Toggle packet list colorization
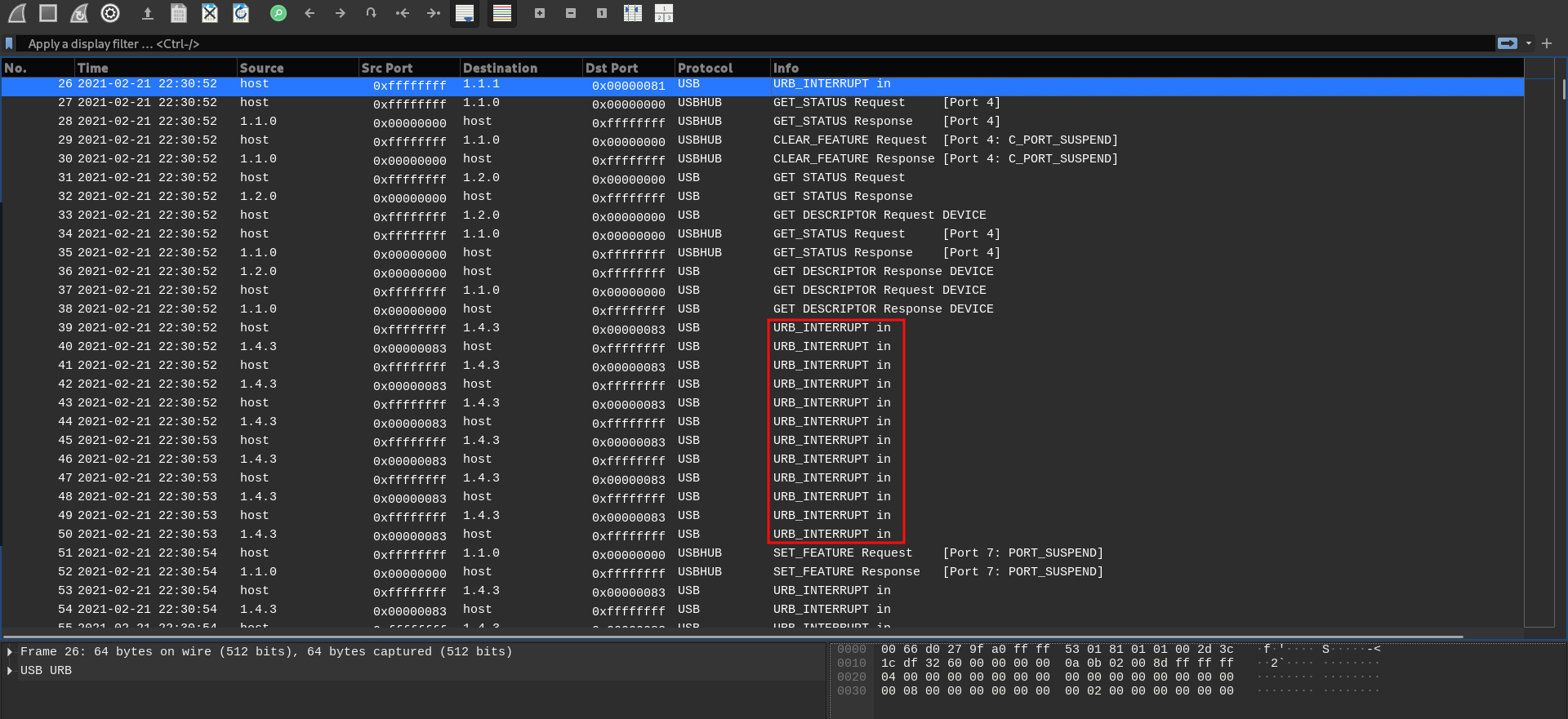 [x=502, y=13]
